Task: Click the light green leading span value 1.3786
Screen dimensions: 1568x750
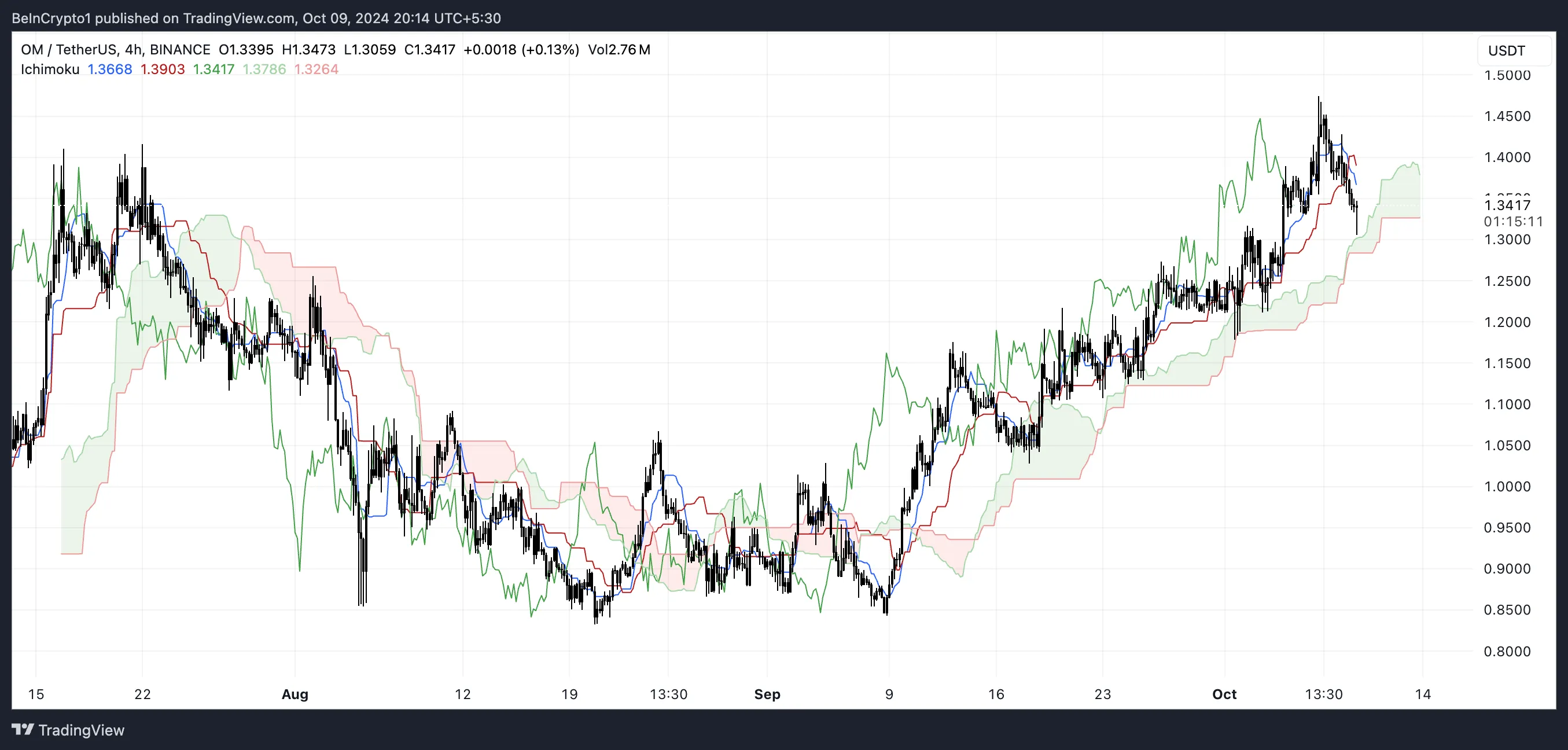Action: pos(264,69)
